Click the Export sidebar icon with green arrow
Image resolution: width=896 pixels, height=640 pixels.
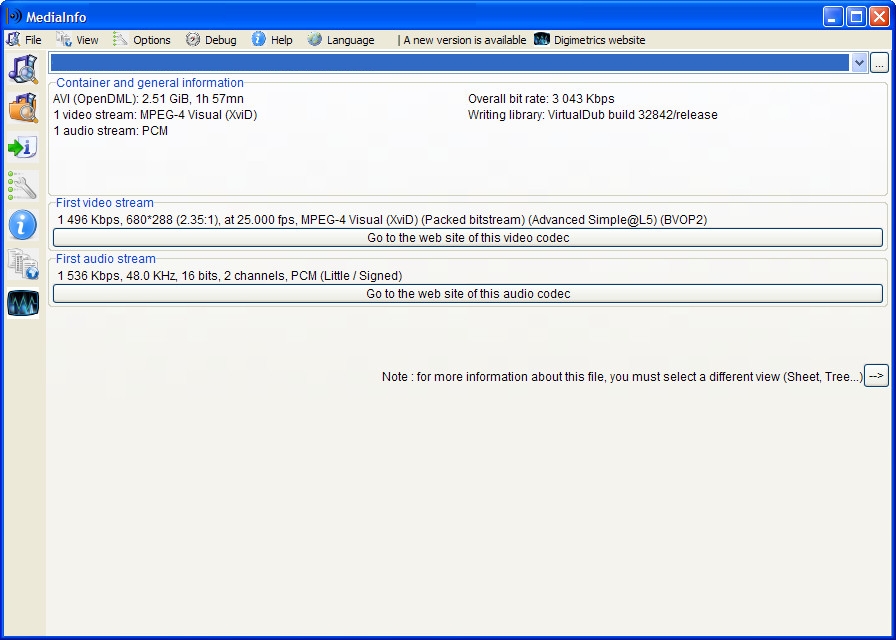coord(23,147)
